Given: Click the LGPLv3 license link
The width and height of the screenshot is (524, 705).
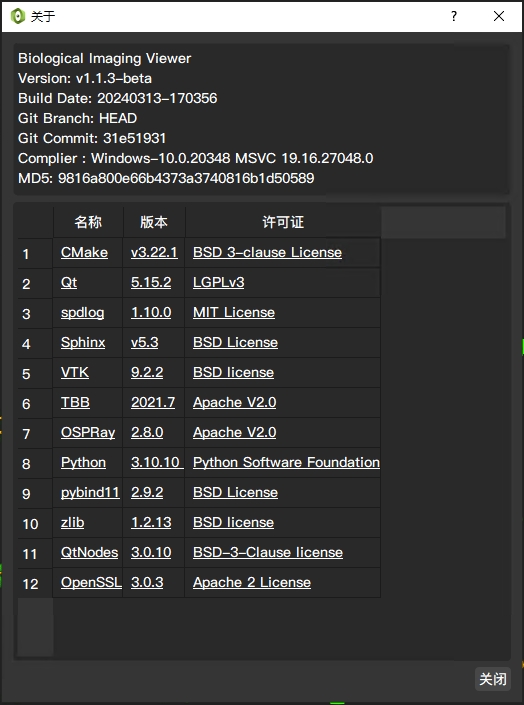Looking at the screenshot, I should click(219, 282).
